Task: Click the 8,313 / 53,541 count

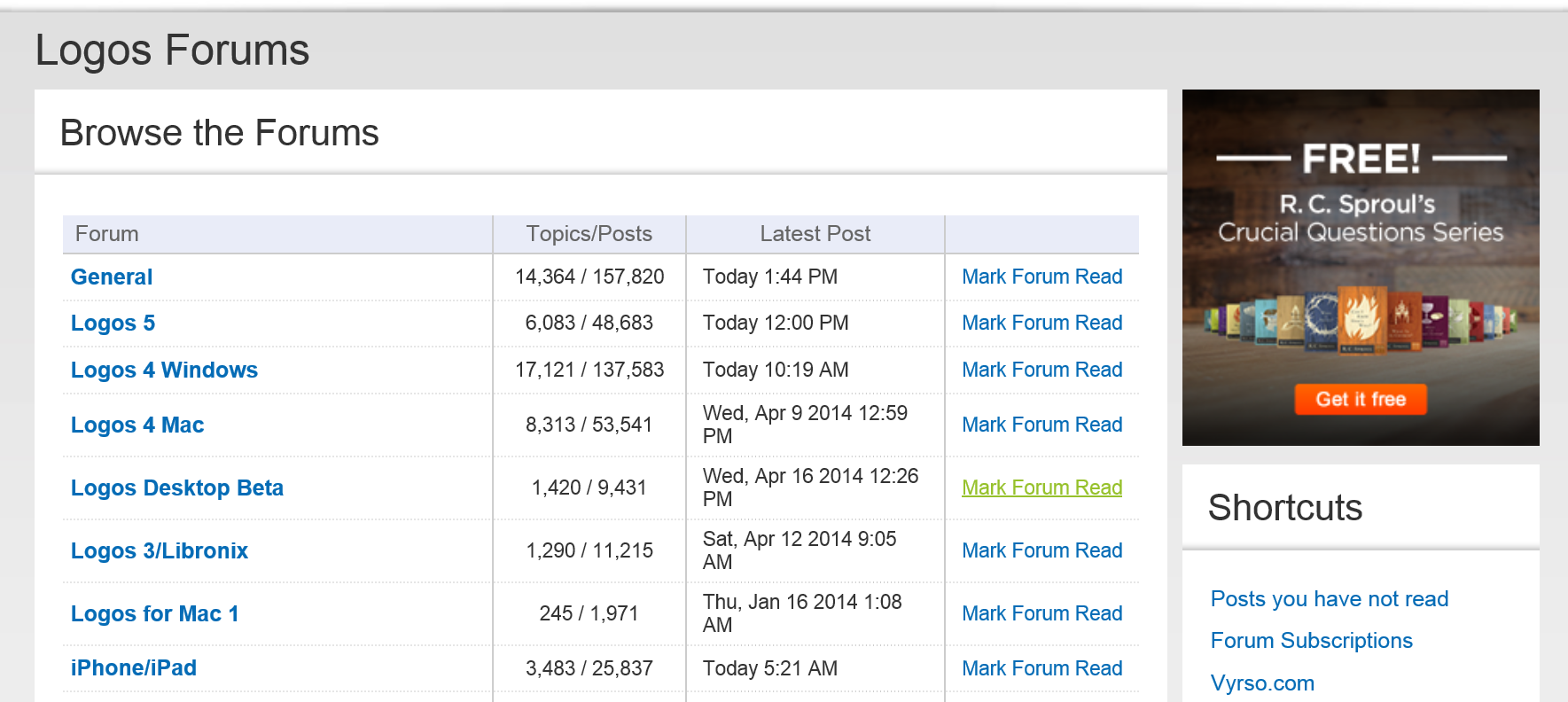Action: 589,425
